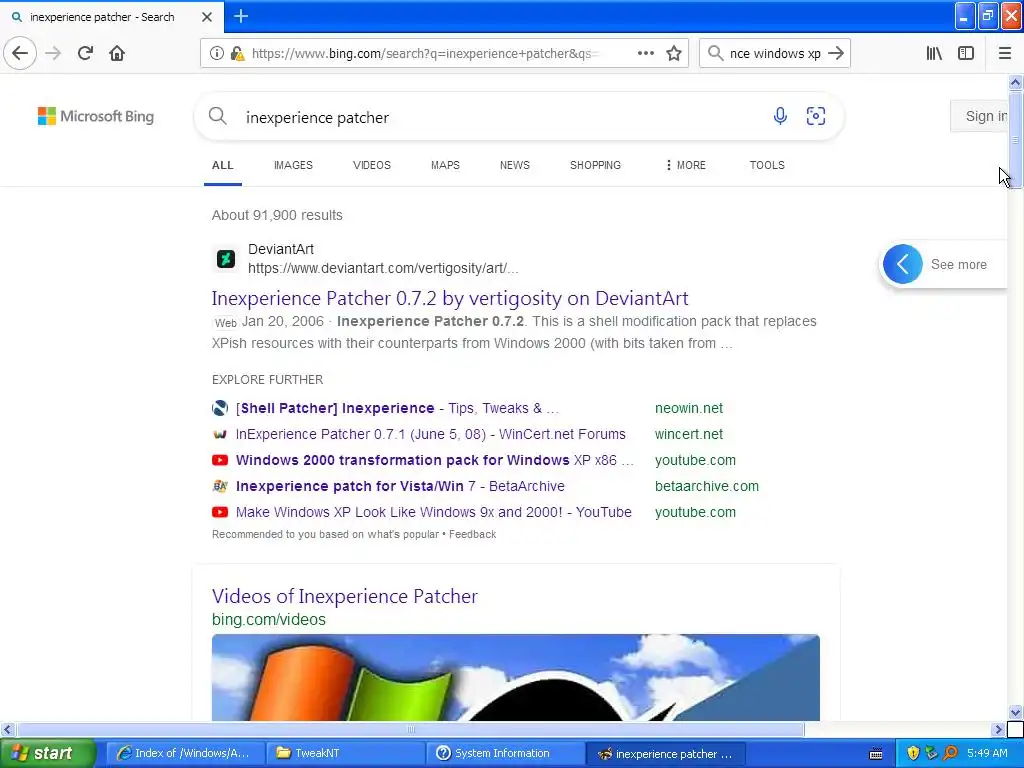
Task: Open the browser home page icon
Action: coord(117,53)
